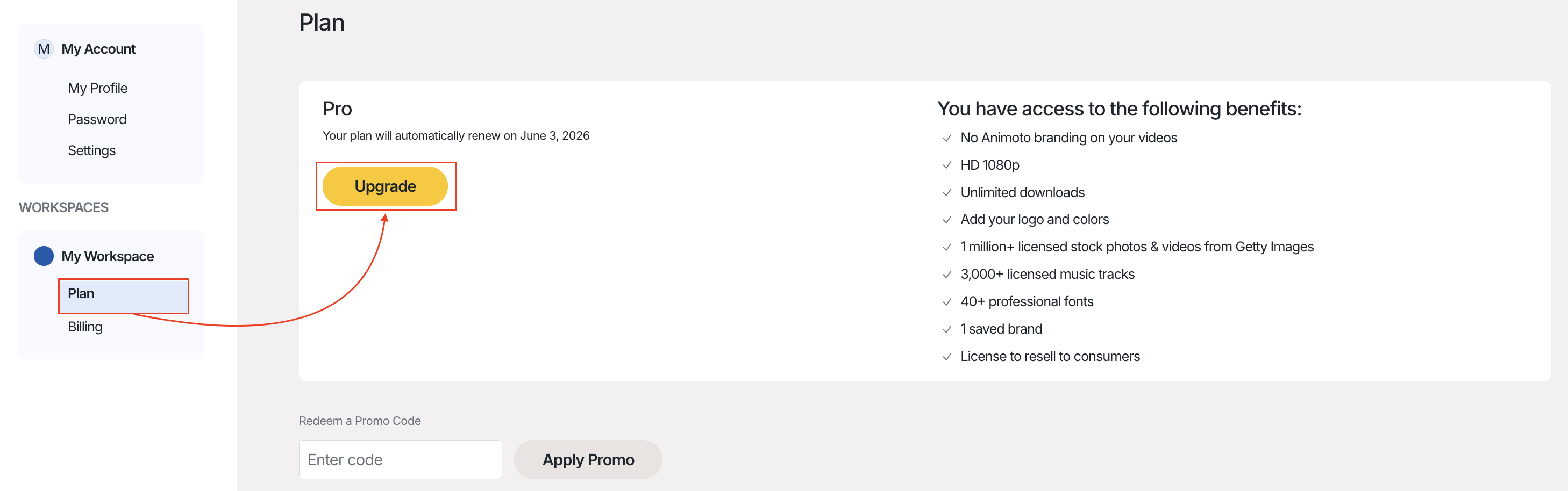Click the checkmark next to HD 1080p
This screenshot has width=1568, height=491.
(x=946, y=165)
